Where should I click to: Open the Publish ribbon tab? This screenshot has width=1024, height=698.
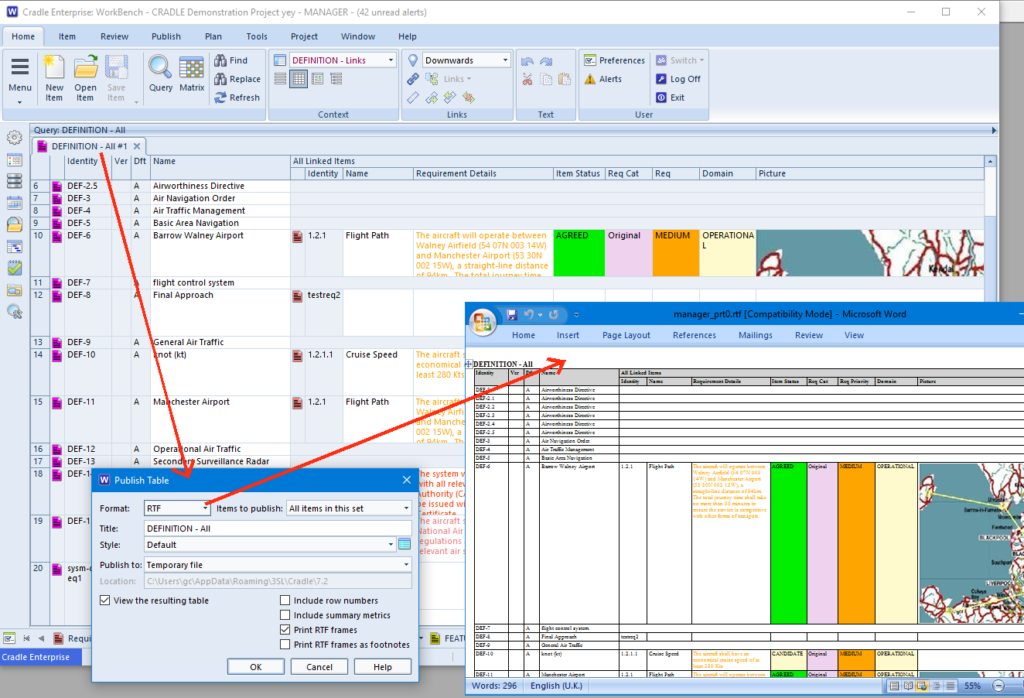166,37
